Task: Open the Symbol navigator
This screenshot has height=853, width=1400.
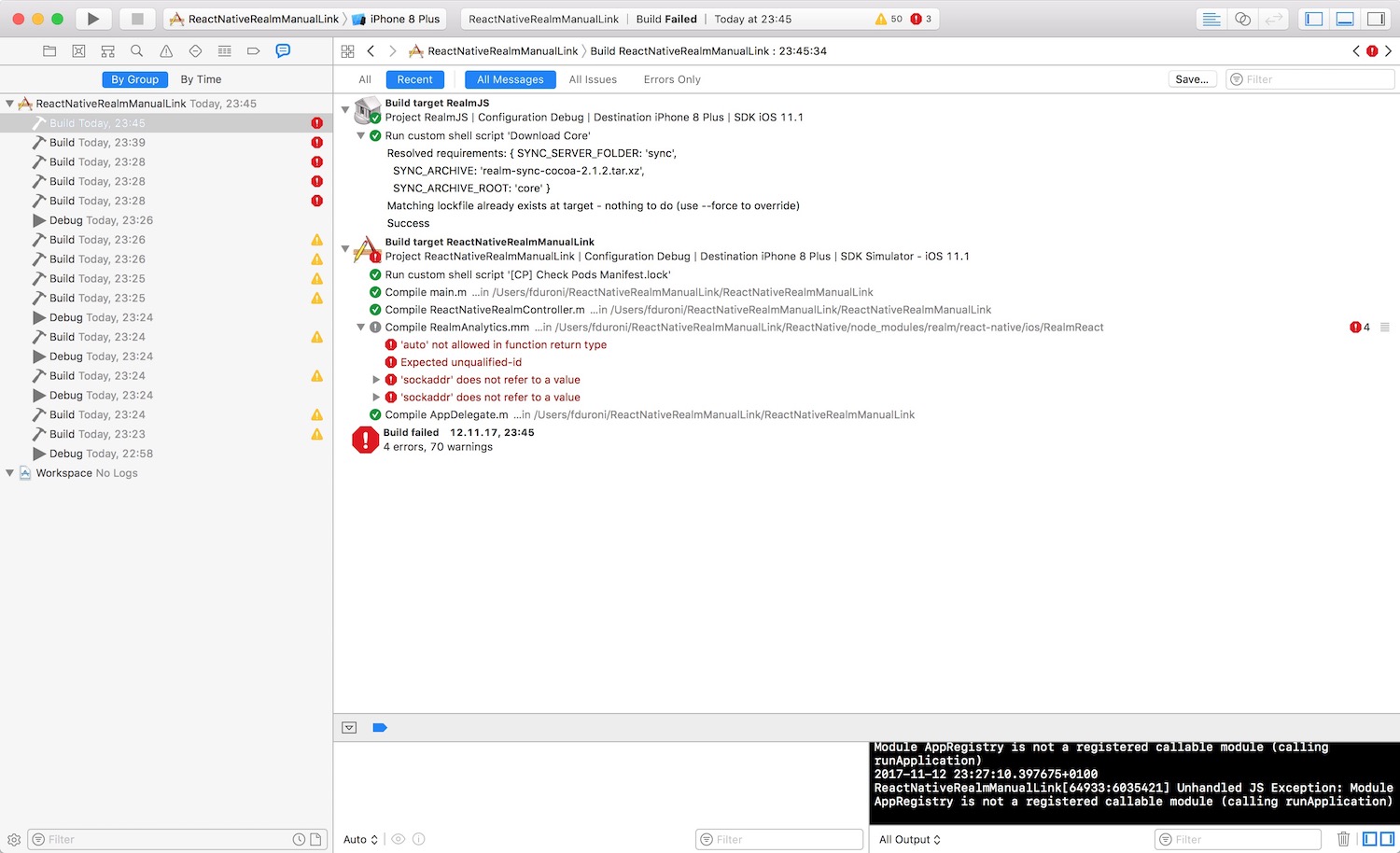Action: pyautogui.click(x=107, y=51)
